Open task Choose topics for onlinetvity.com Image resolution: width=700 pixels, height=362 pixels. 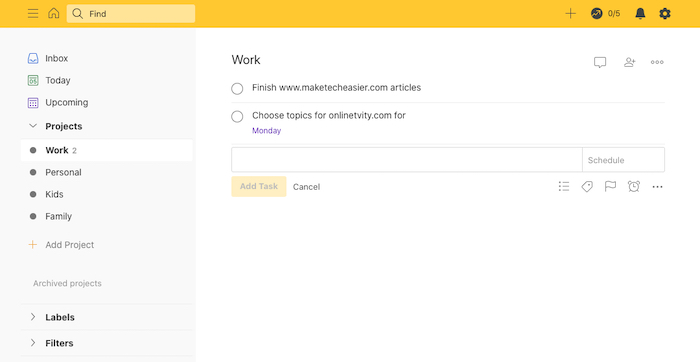coord(329,115)
